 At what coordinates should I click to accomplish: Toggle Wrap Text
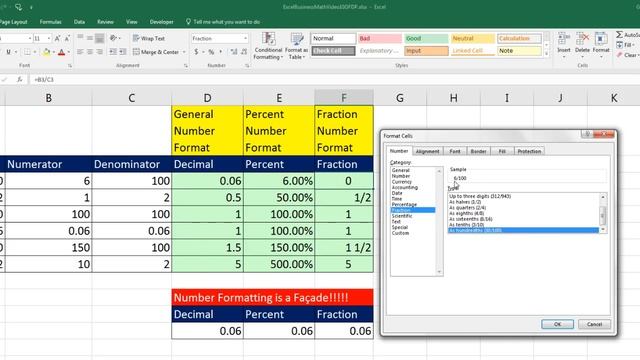(x=149, y=38)
